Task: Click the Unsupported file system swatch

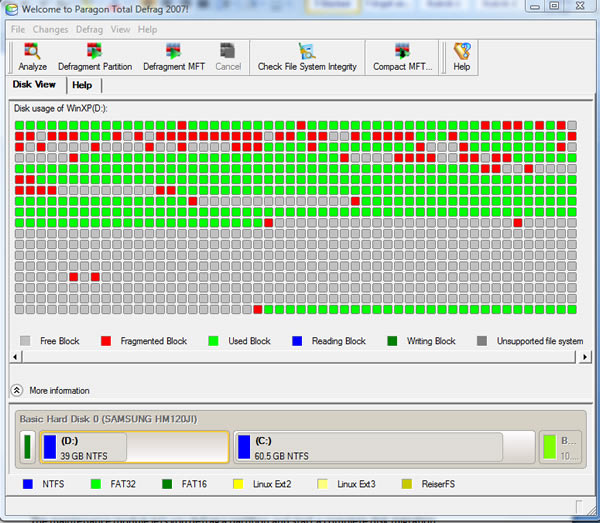Action: [482, 341]
